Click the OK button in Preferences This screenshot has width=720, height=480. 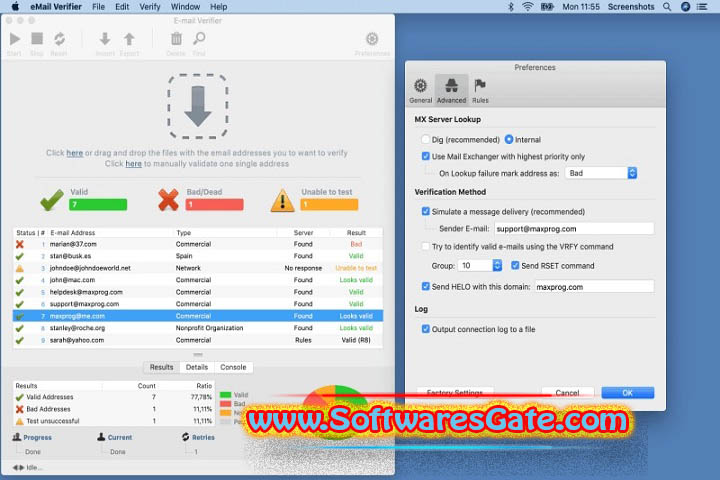[x=628, y=393]
